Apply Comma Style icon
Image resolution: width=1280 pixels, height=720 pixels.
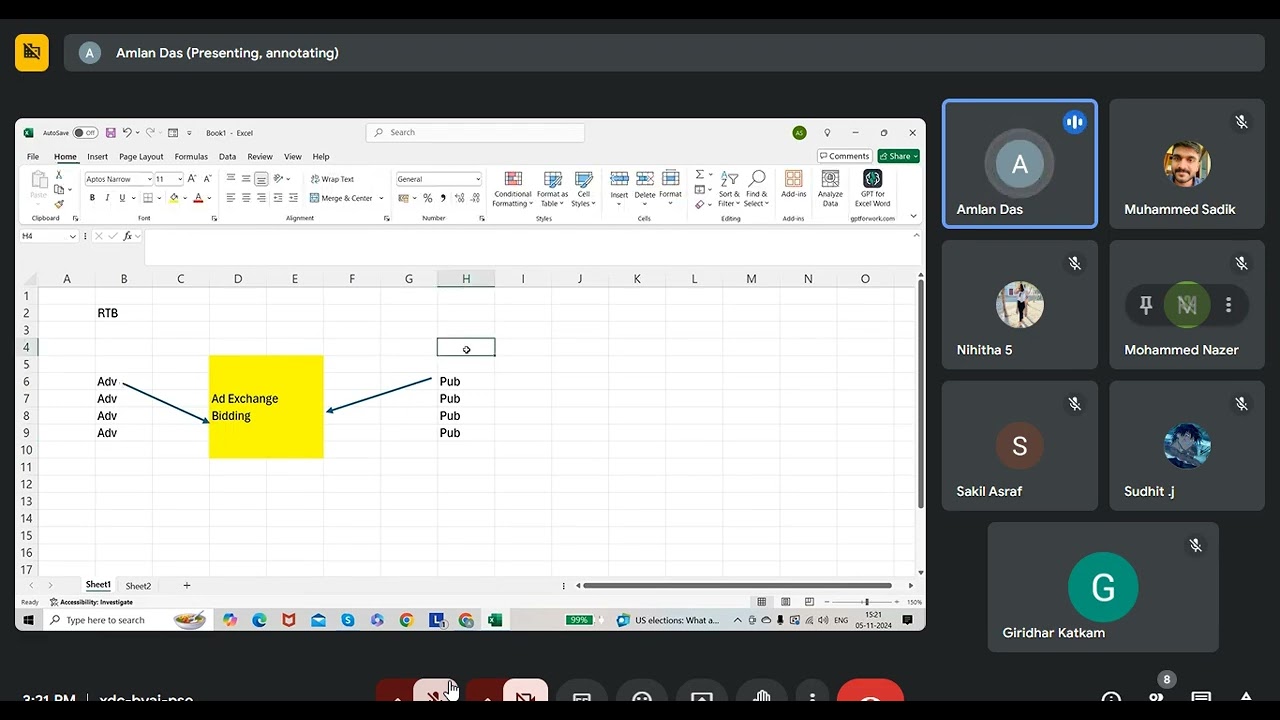(442, 198)
